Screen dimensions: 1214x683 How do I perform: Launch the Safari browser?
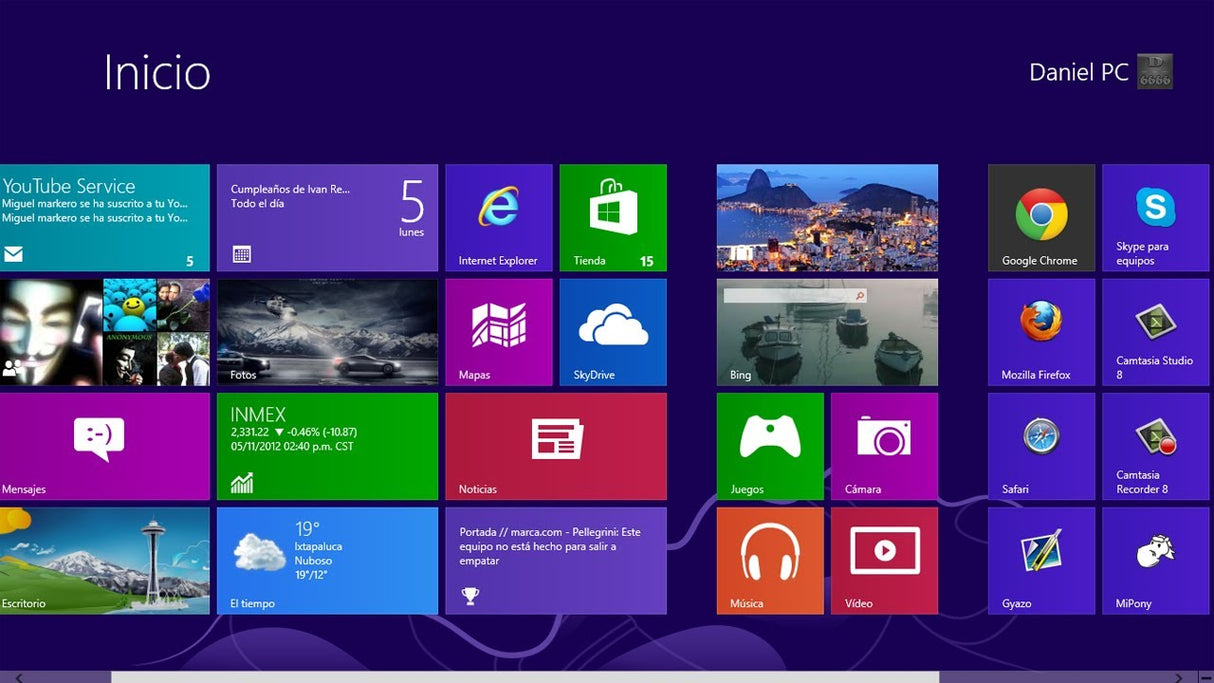click(x=1040, y=446)
